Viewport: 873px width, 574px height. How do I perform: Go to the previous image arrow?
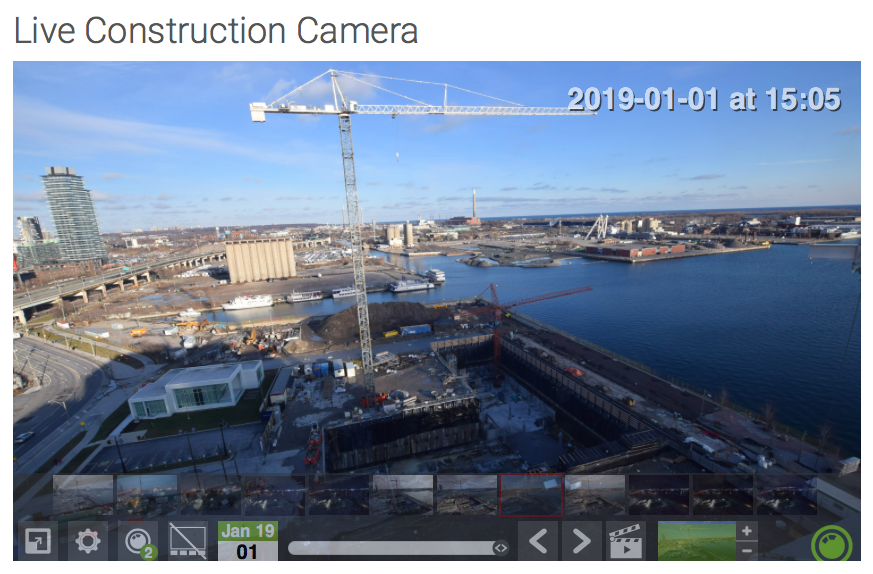pyautogui.click(x=538, y=541)
